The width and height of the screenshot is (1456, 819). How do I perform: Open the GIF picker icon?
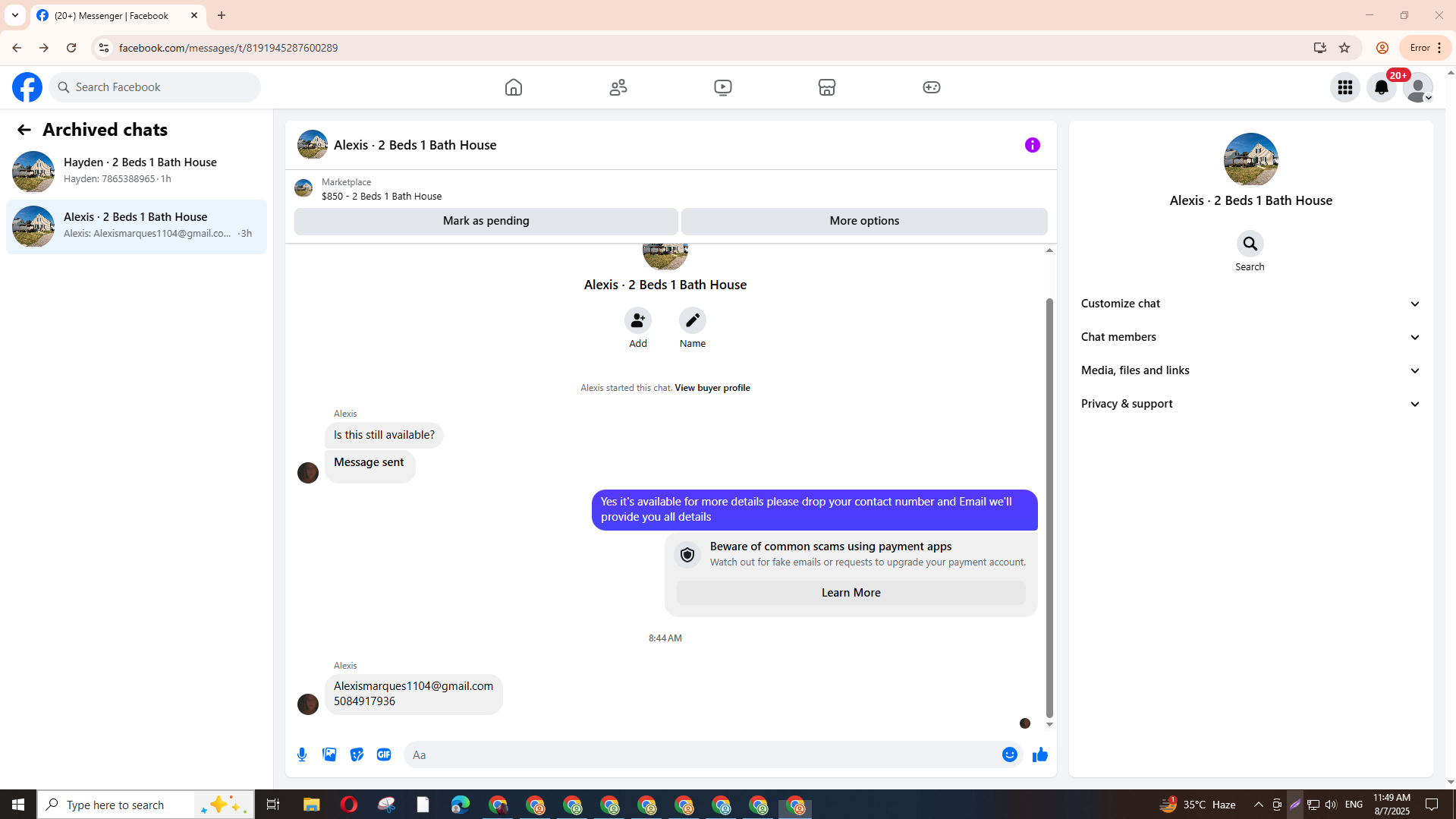tap(384, 754)
